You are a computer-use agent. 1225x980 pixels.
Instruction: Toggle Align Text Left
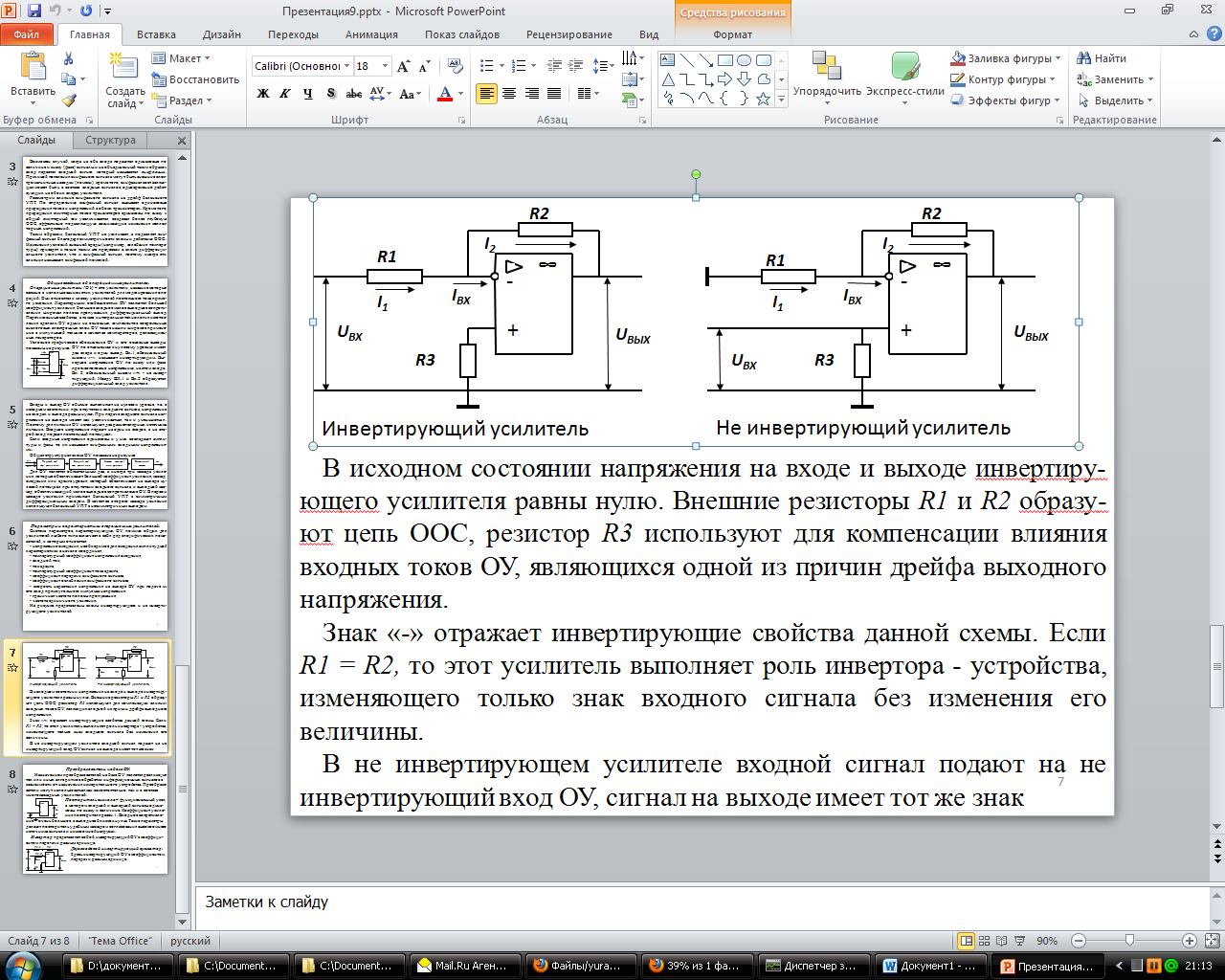[487, 94]
